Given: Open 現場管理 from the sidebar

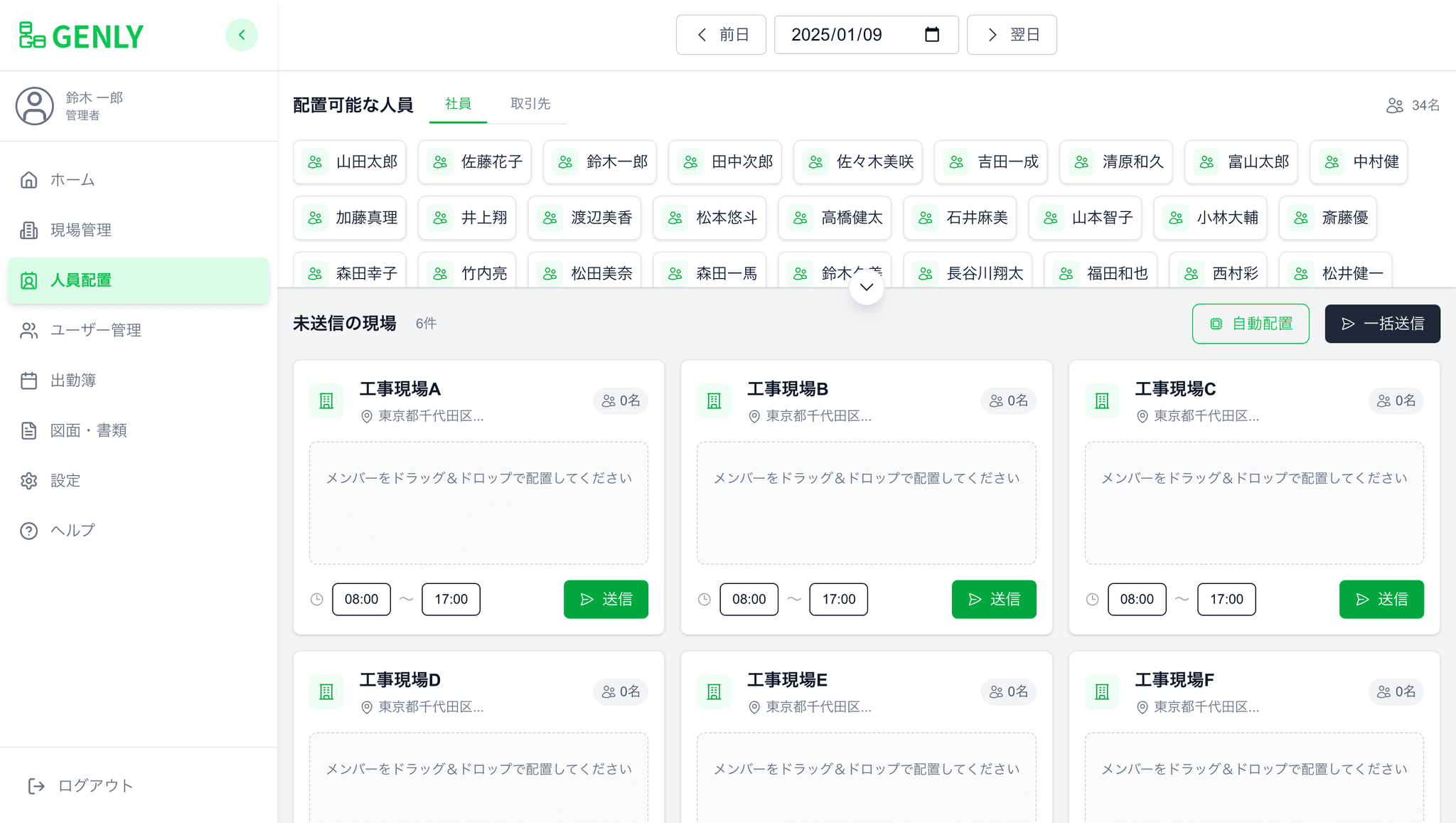Looking at the screenshot, I should pos(80,230).
